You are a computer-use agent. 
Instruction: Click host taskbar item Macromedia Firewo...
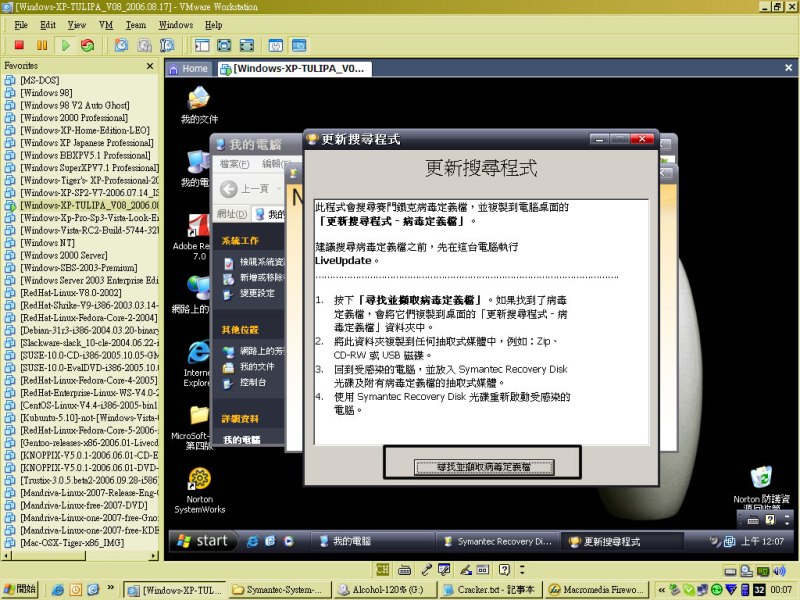tap(597, 590)
